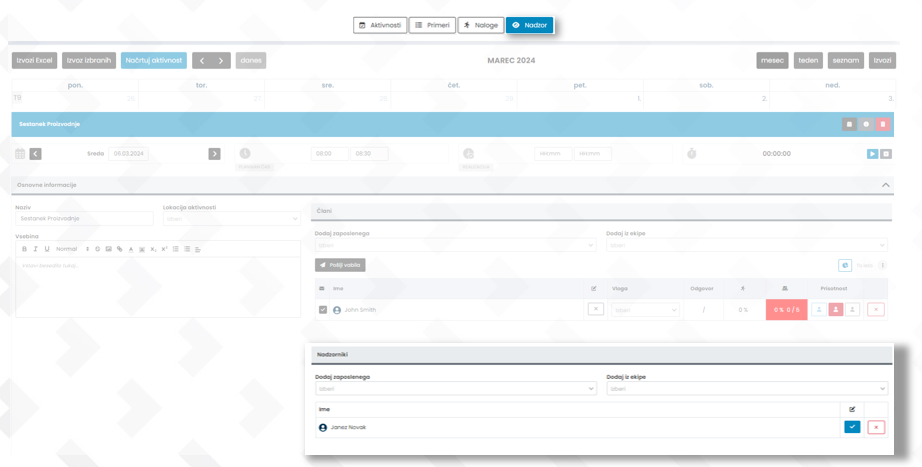Toggle the checkbox beside John Smith
The height and width of the screenshot is (467, 922).
pyautogui.click(x=322, y=310)
